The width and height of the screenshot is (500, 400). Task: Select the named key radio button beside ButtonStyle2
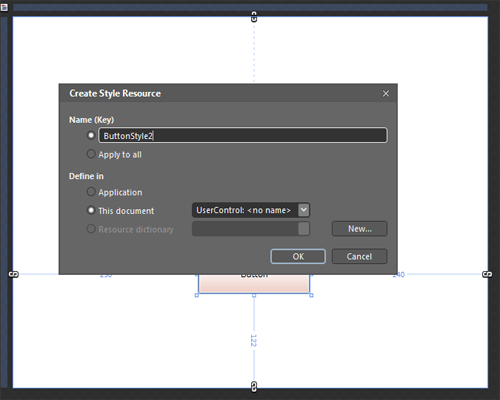click(91, 135)
